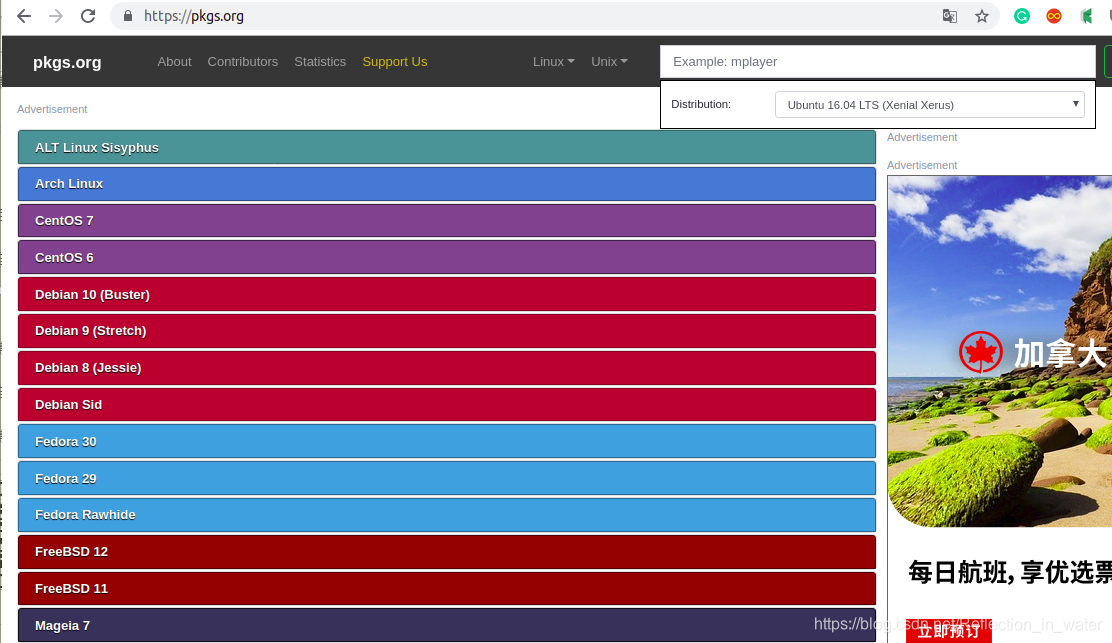Open FreeBSD 12 row
This screenshot has width=1112, height=643.
click(447, 552)
